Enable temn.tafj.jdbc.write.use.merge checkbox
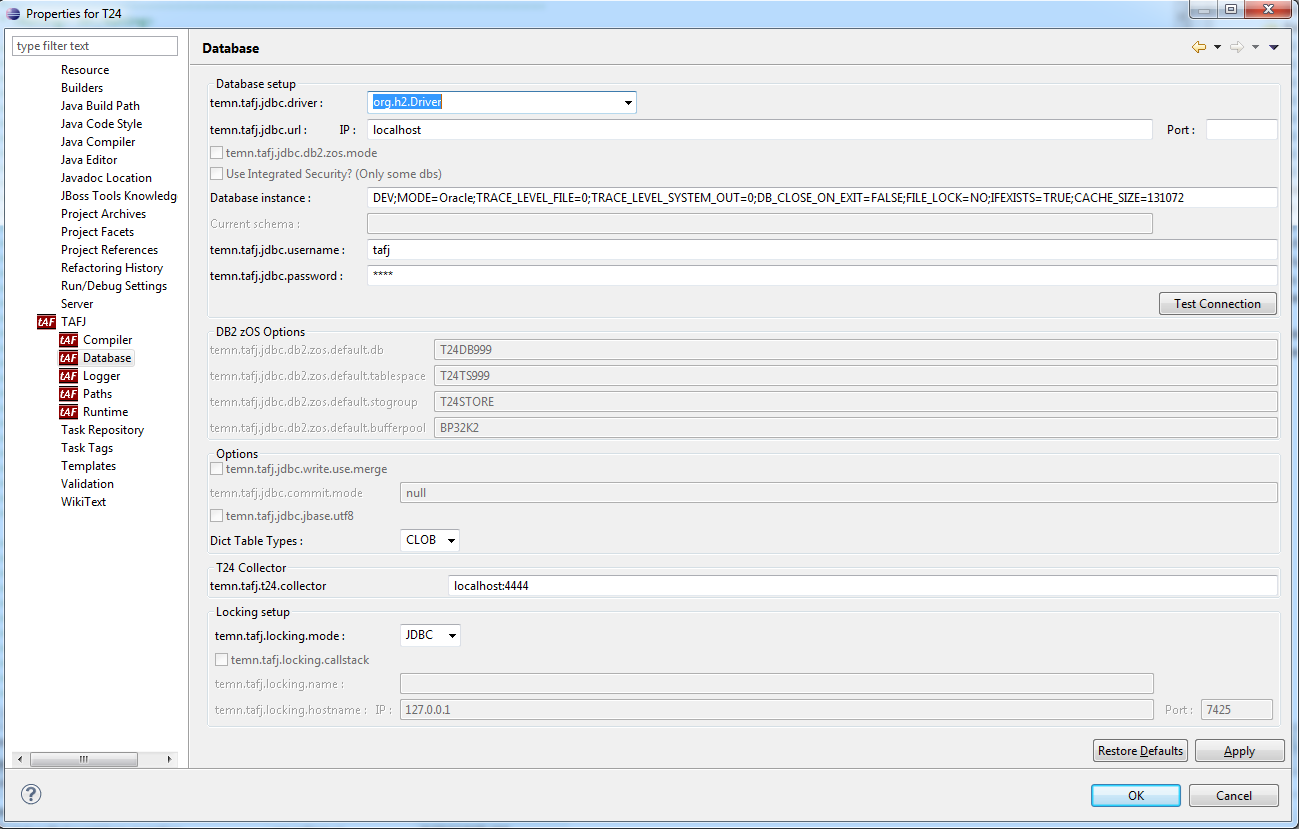 click(x=217, y=469)
